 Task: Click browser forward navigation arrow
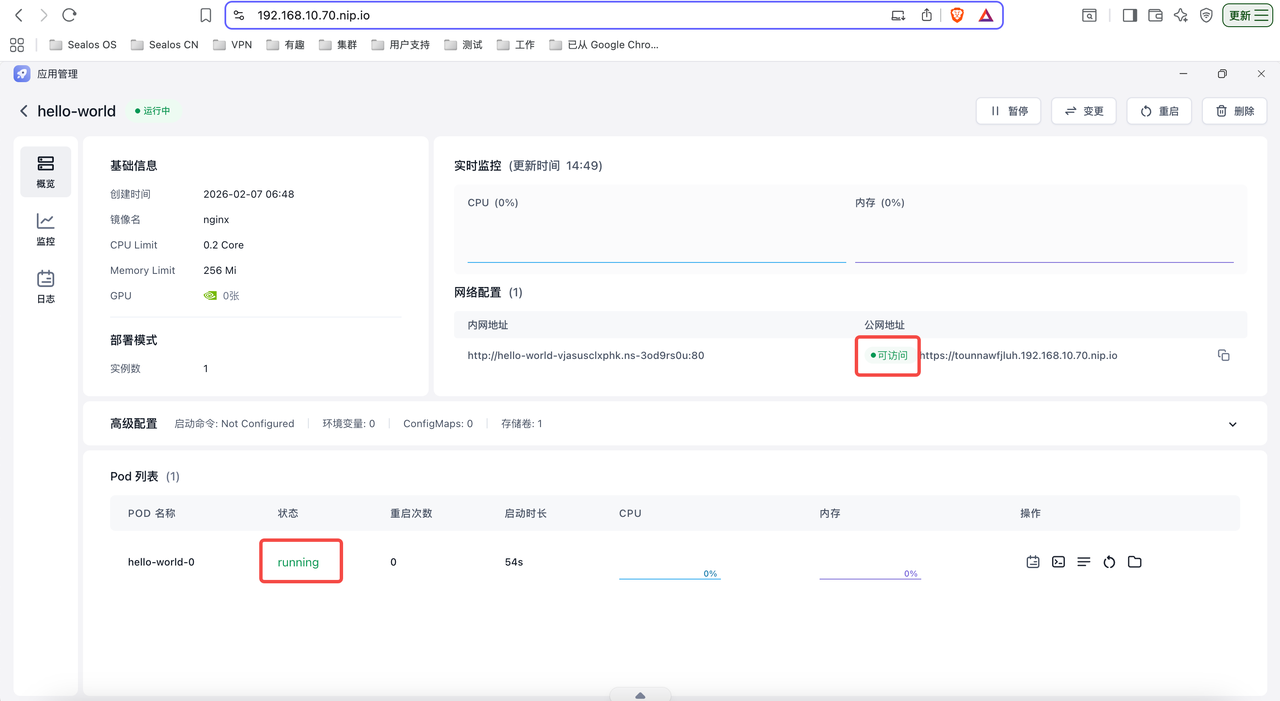pos(44,15)
